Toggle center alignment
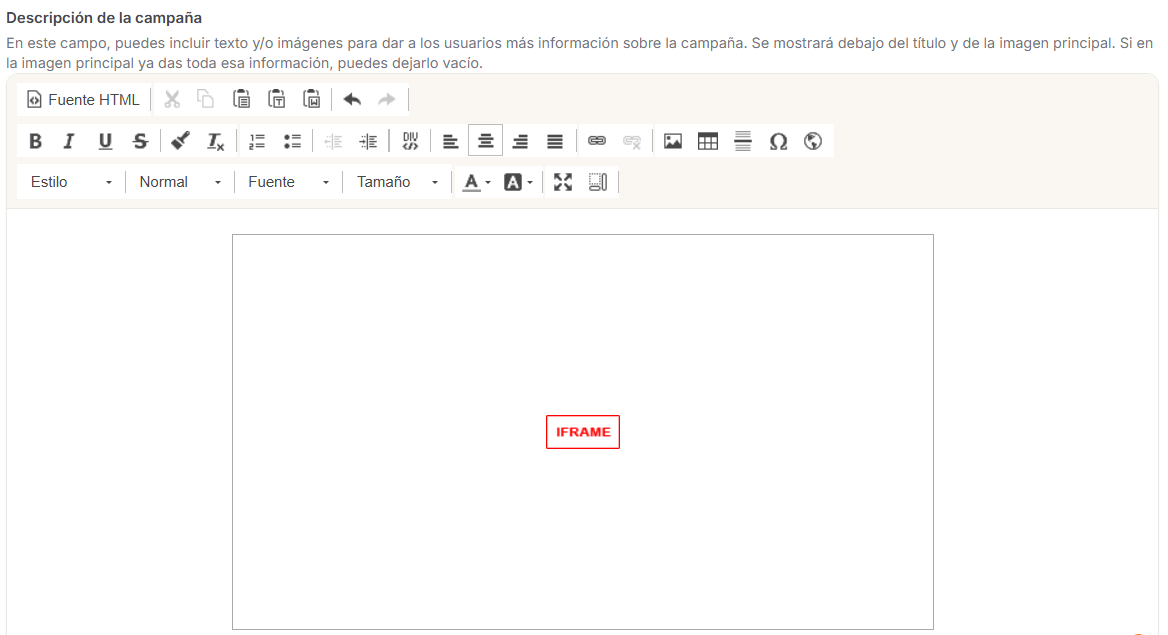Viewport: 1168px width, 635px height. click(x=486, y=141)
